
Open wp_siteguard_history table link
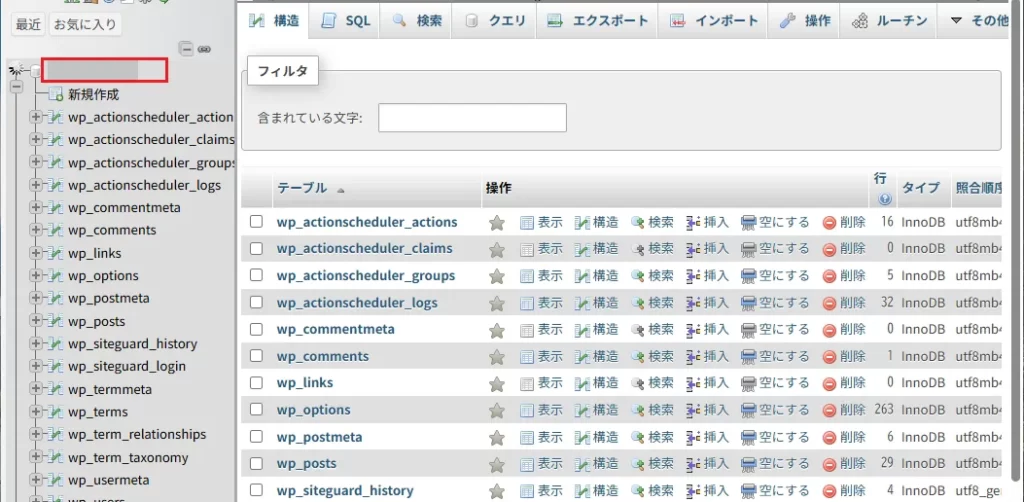pyautogui.click(x=345, y=490)
